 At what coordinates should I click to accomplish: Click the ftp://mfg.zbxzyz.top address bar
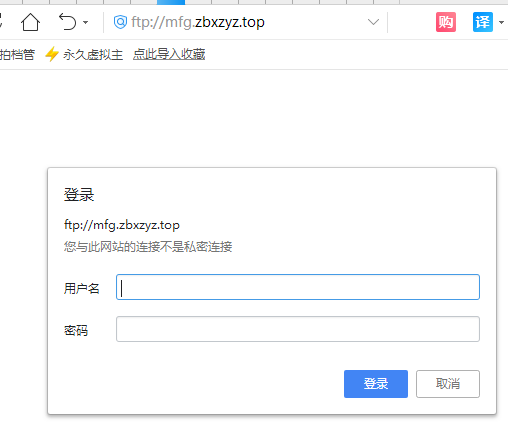(x=198, y=22)
